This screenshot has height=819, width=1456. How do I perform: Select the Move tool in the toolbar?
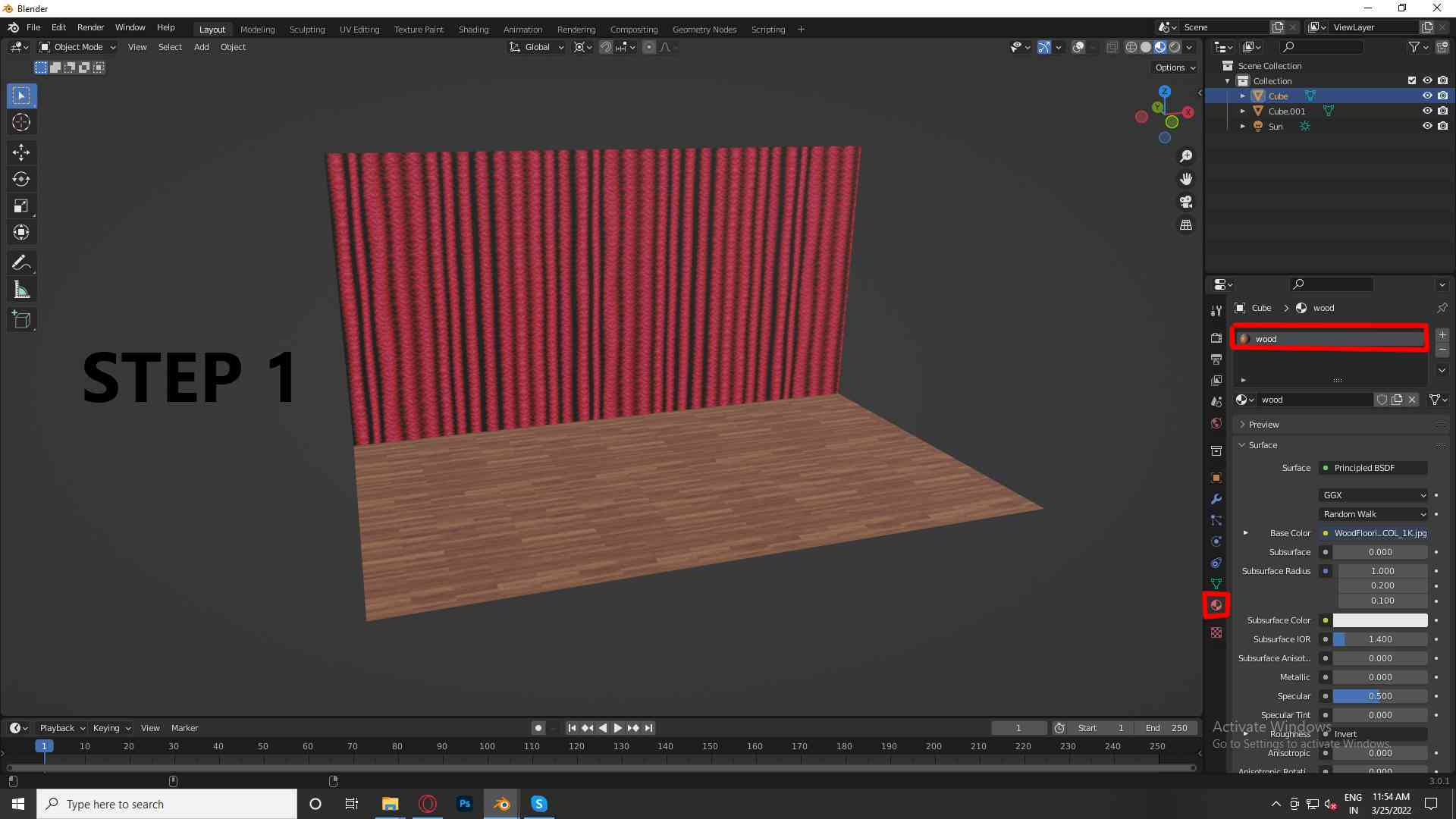21,152
